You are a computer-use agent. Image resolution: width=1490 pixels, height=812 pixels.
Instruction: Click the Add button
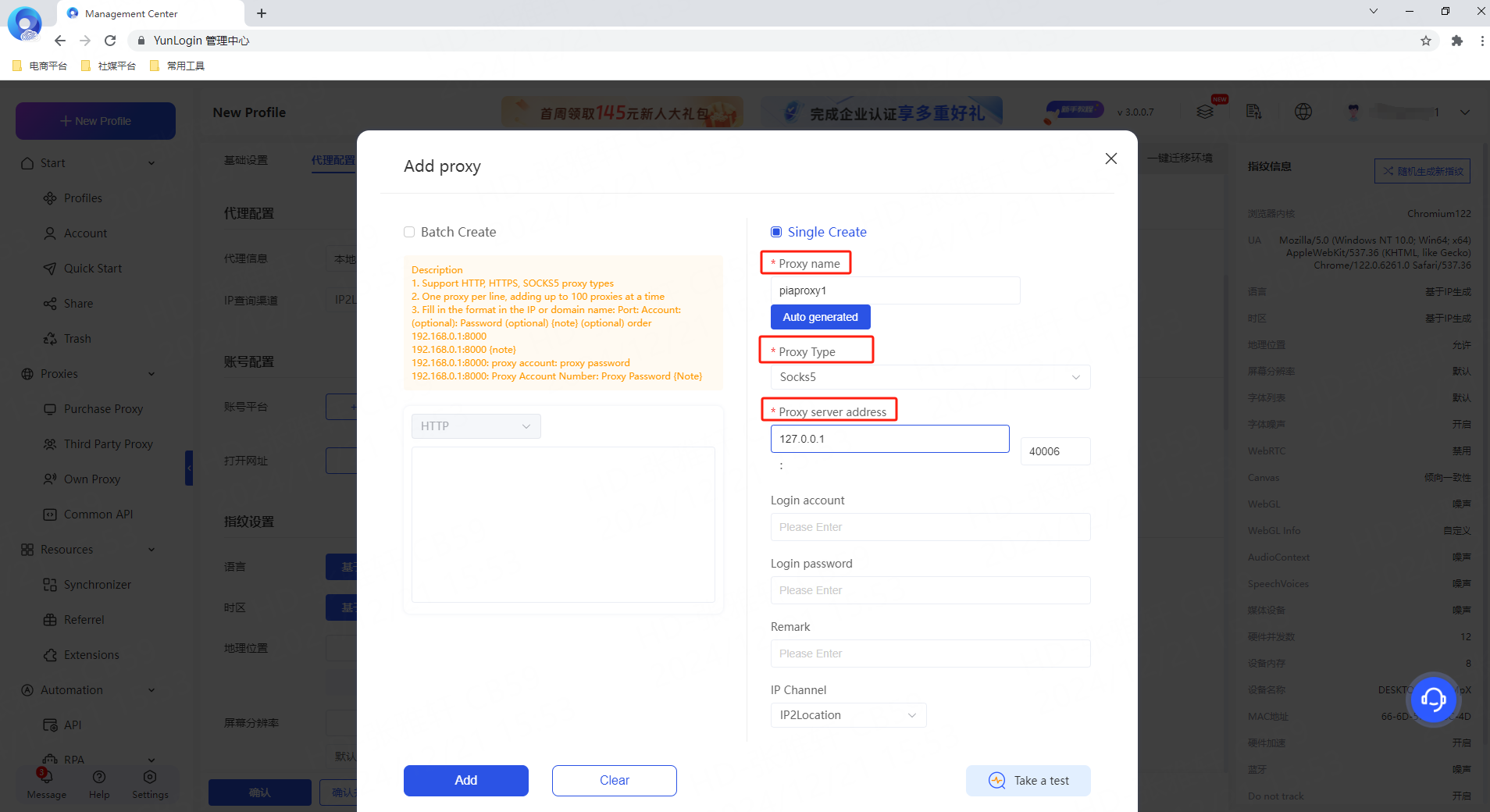pyautogui.click(x=465, y=781)
